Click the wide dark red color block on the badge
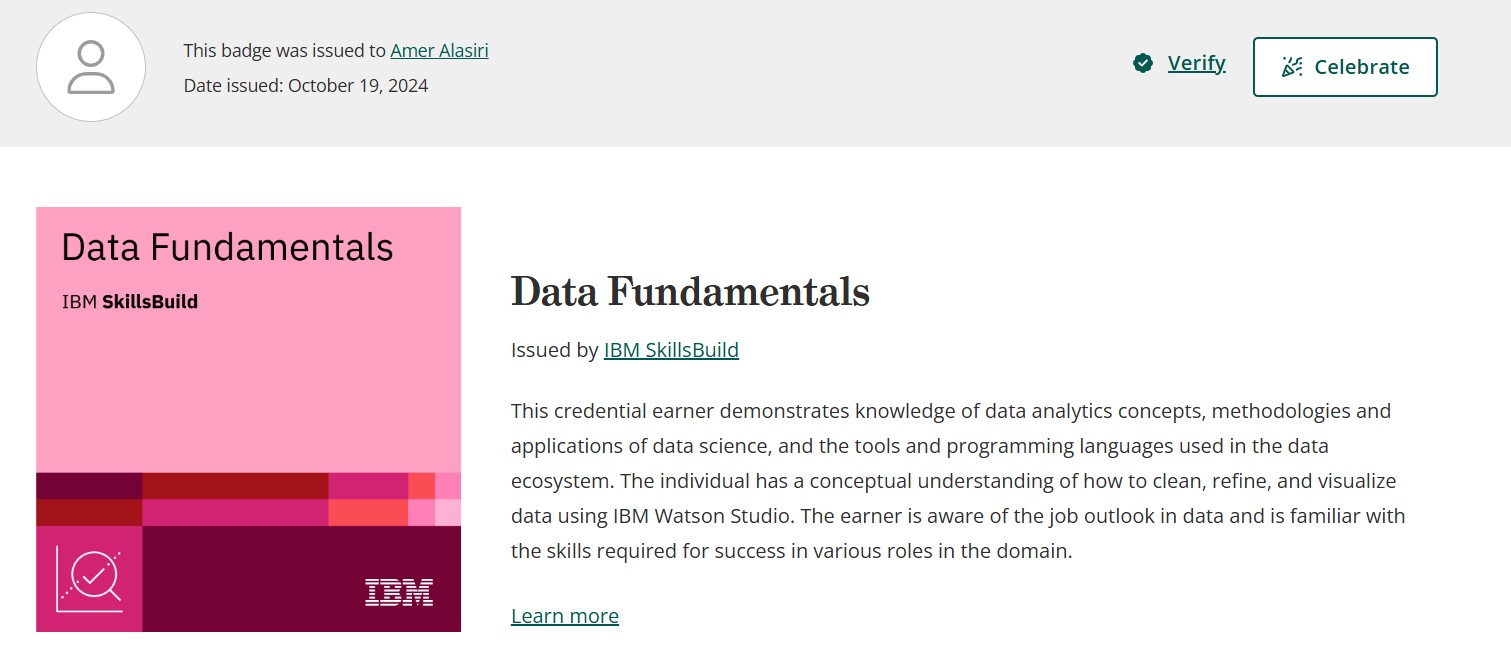The width and height of the screenshot is (1511, 672). (x=235, y=485)
